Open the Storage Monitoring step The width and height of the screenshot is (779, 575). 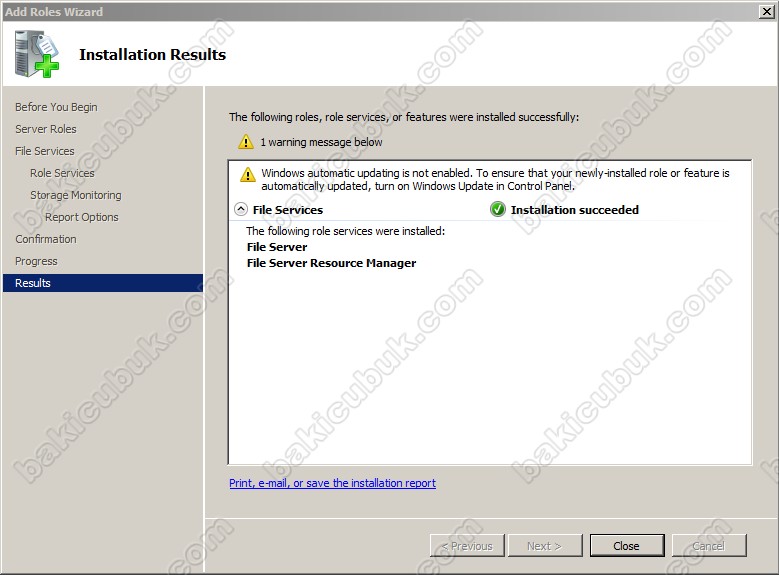pos(76,195)
